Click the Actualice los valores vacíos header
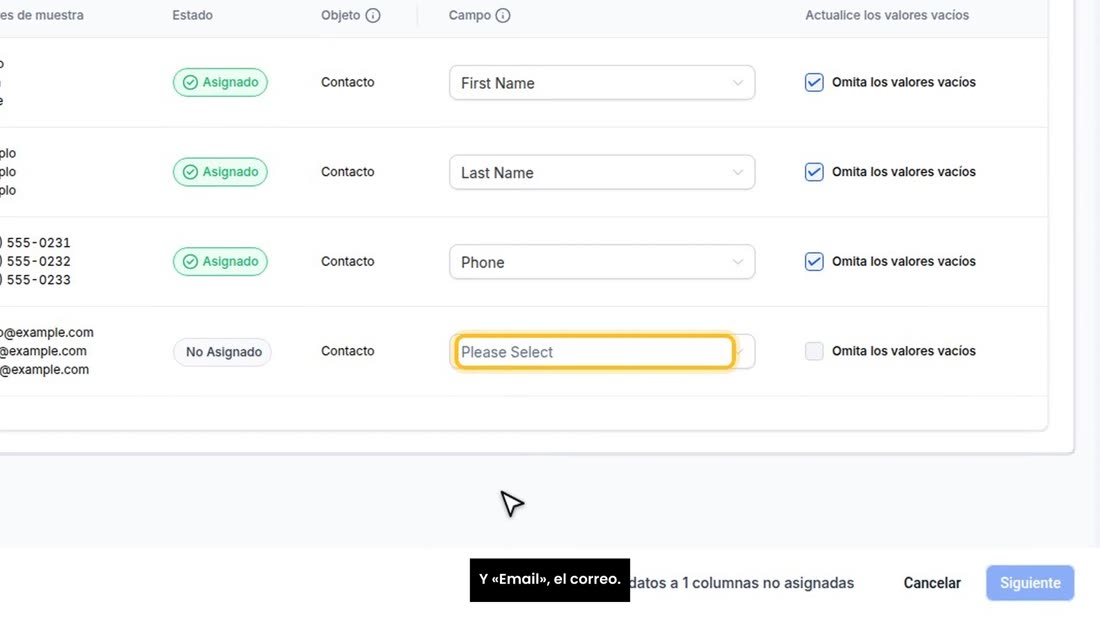Viewport: 1100px width, 618px height. pos(887,15)
